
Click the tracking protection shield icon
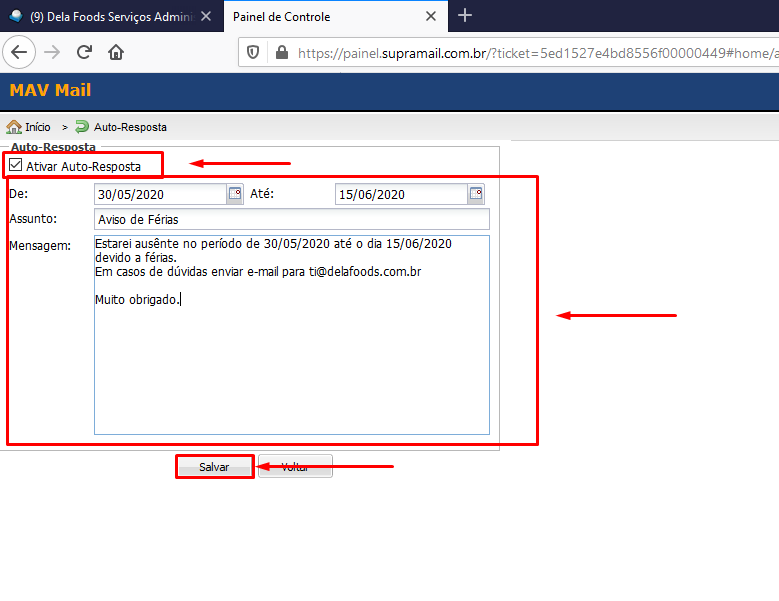click(253, 52)
